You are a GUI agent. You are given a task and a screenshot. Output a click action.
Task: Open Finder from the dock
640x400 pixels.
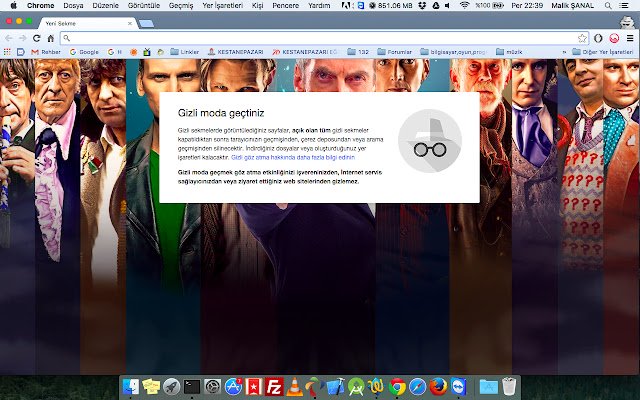point(131,387)
